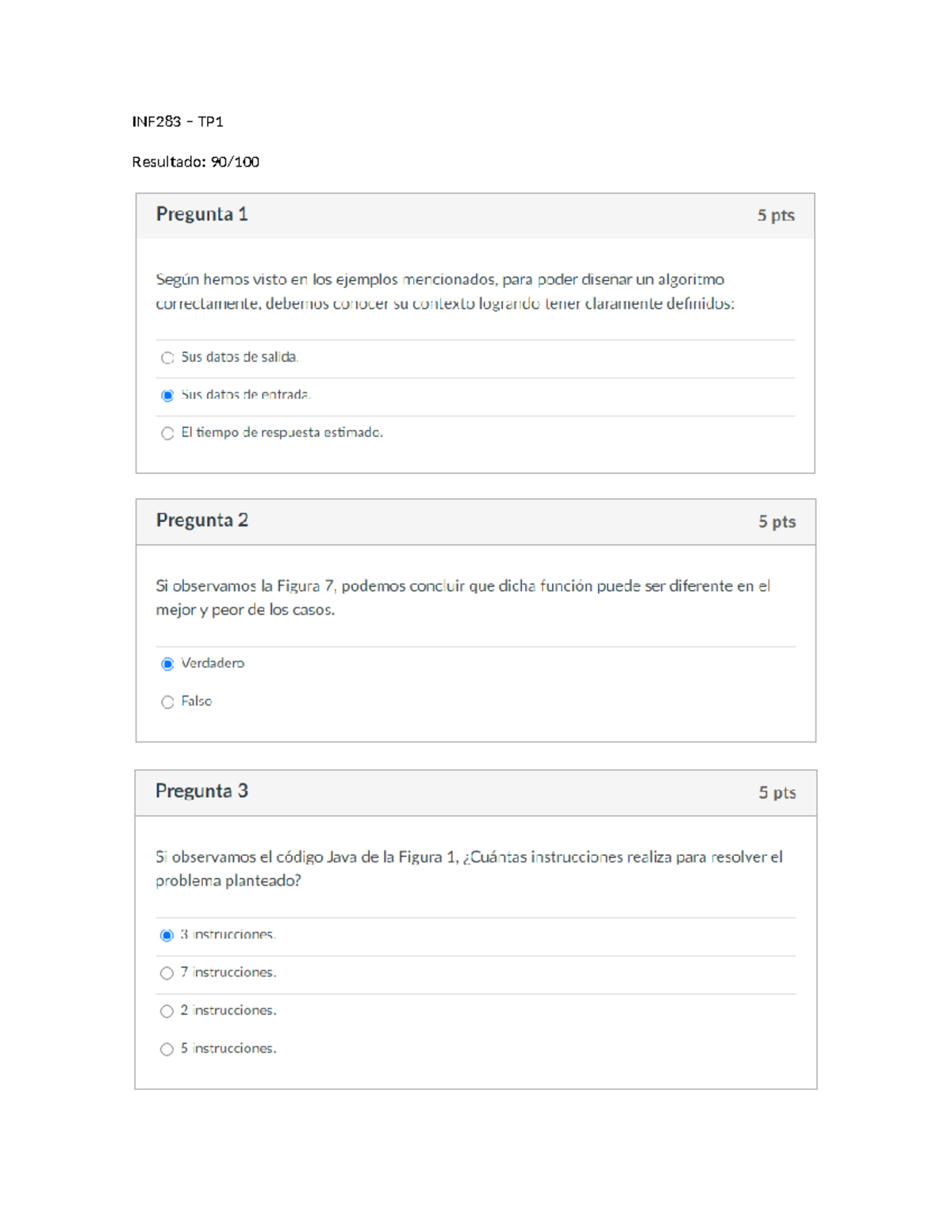Screen dimensions: 952x1232
Task: Click the question text about 'código Java'
Action: (x=468, y=869)
